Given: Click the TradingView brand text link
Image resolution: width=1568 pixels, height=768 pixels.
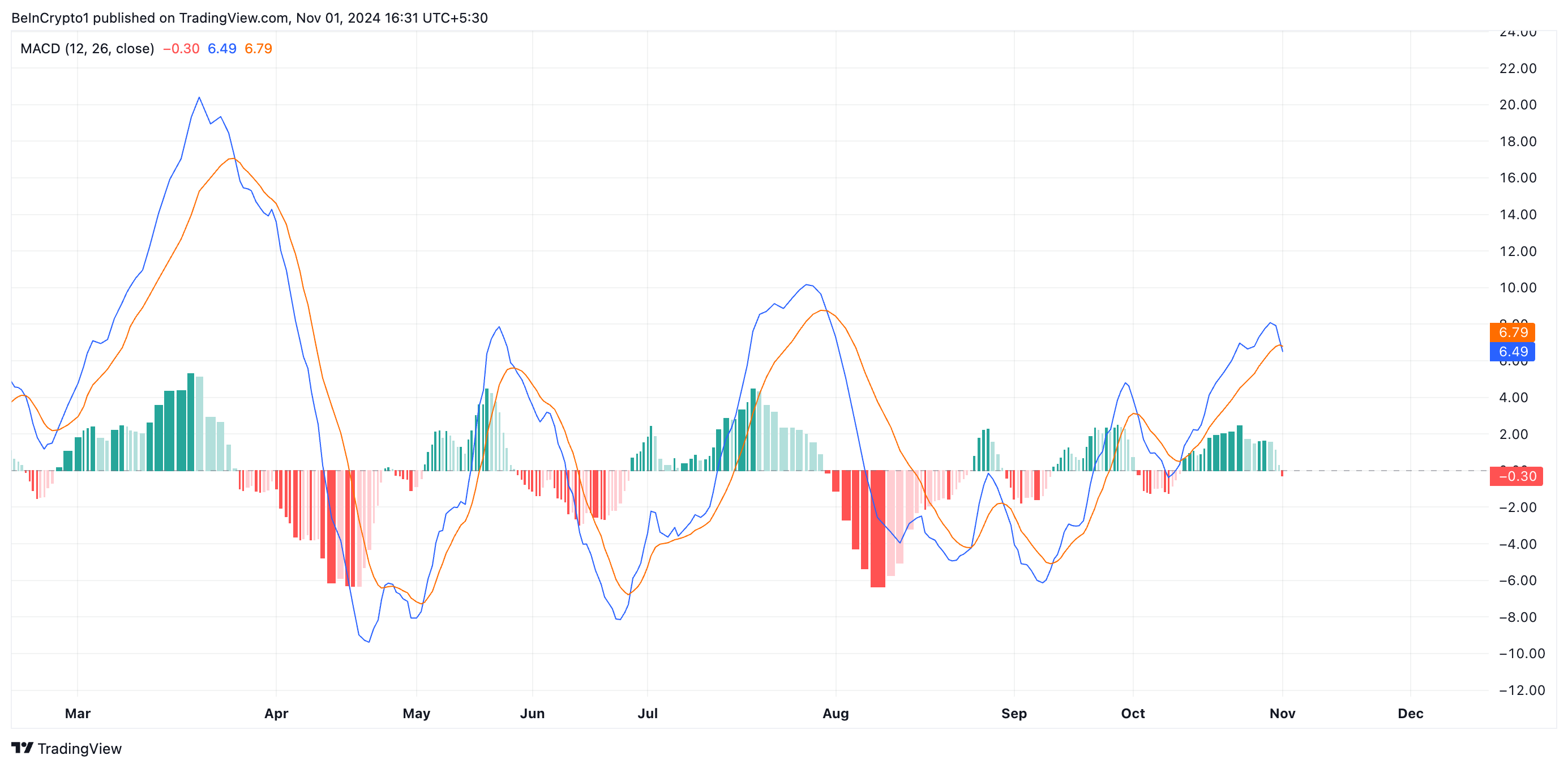Looking at the screenshot, I should point(79,749).
